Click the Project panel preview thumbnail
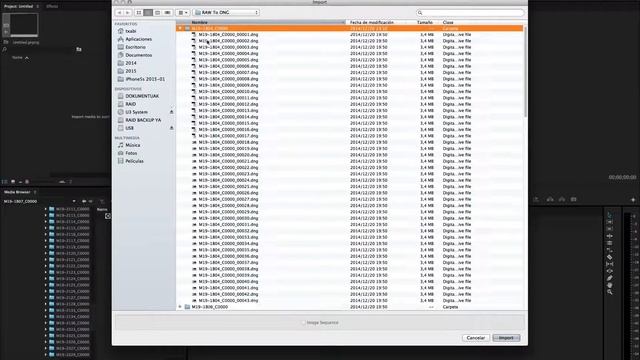The image size is (640, 360). coord(24,24)
